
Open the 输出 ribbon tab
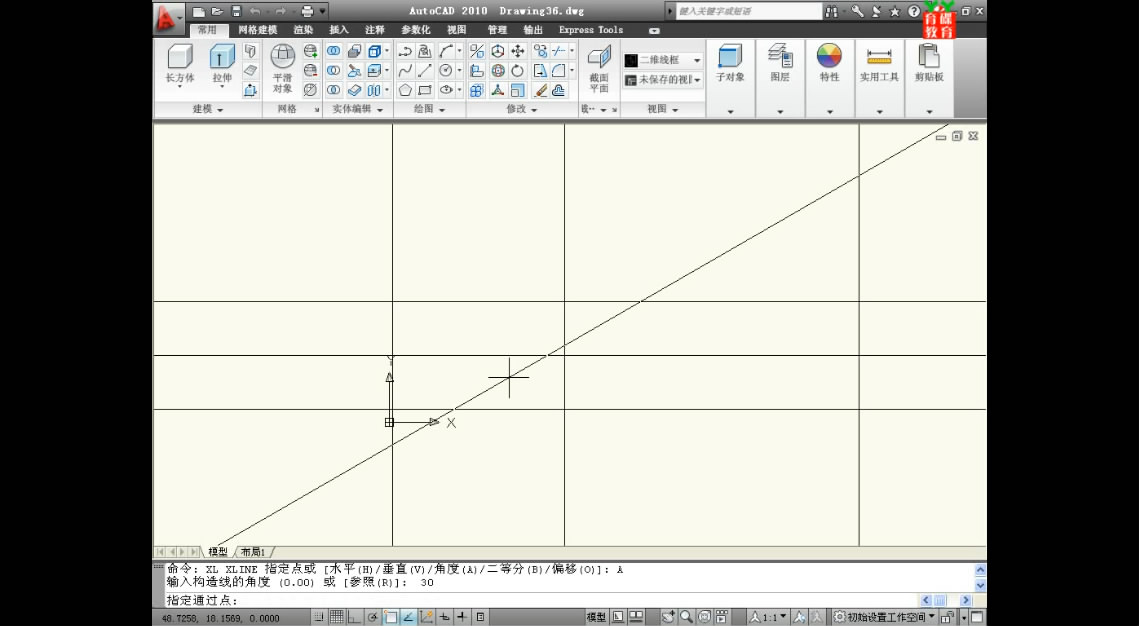(x=533, y=30)
